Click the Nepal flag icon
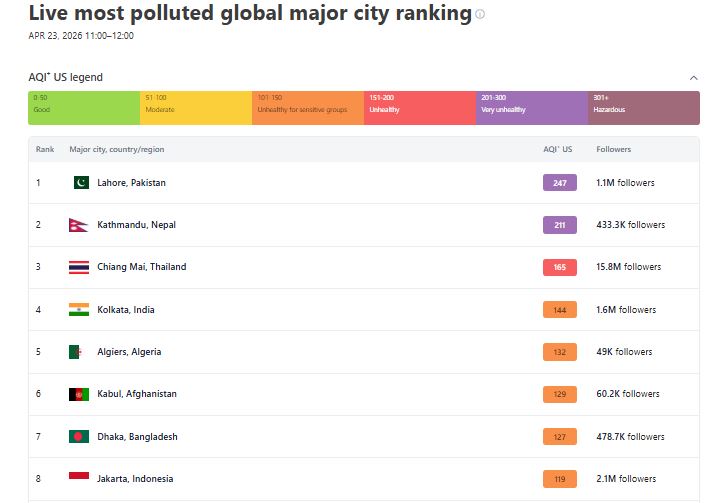Screen dimensions: 711x503 click(78, 225)
